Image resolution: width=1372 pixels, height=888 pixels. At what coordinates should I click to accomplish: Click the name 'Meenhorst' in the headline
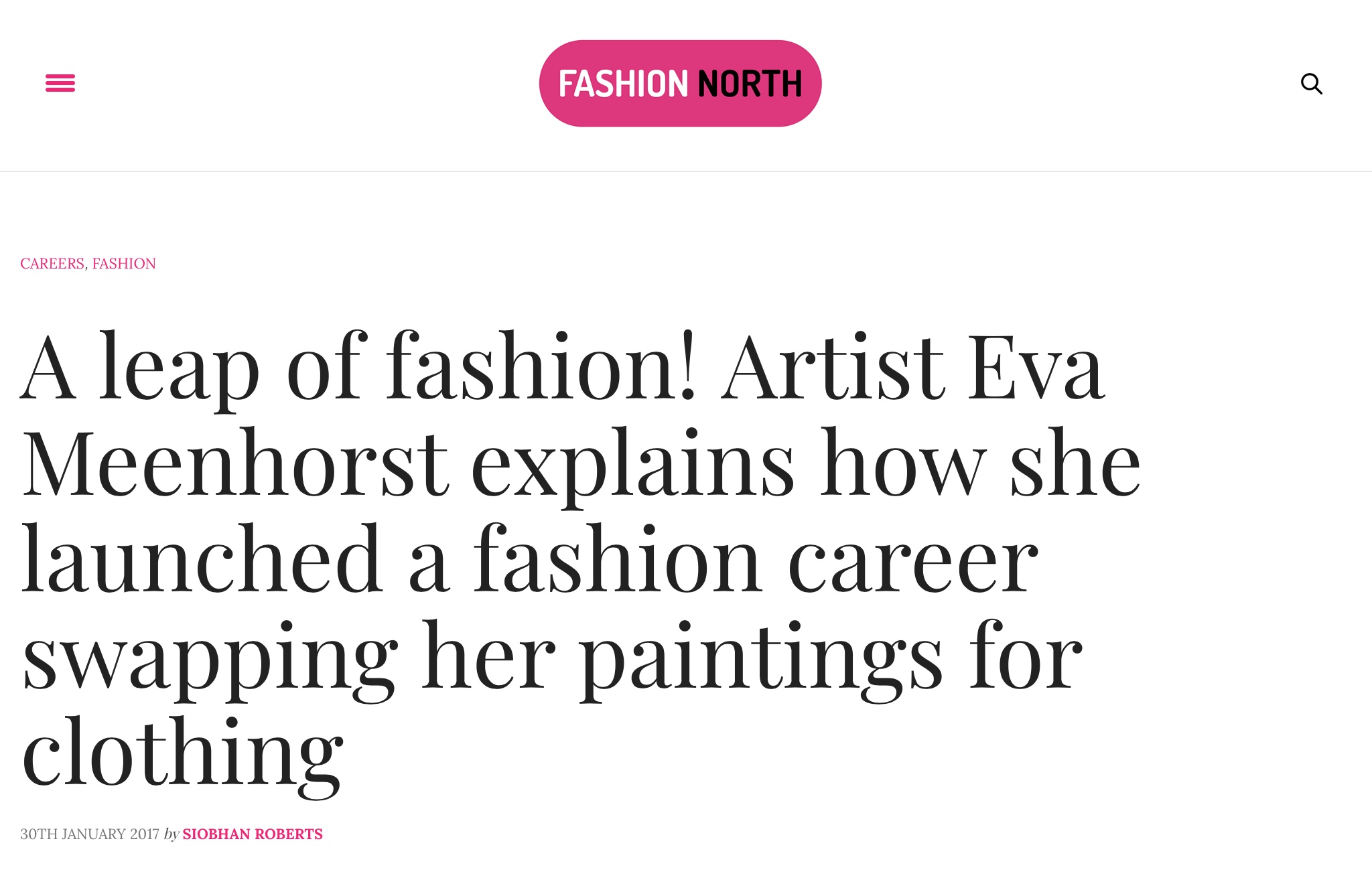[x=235, y=464]
